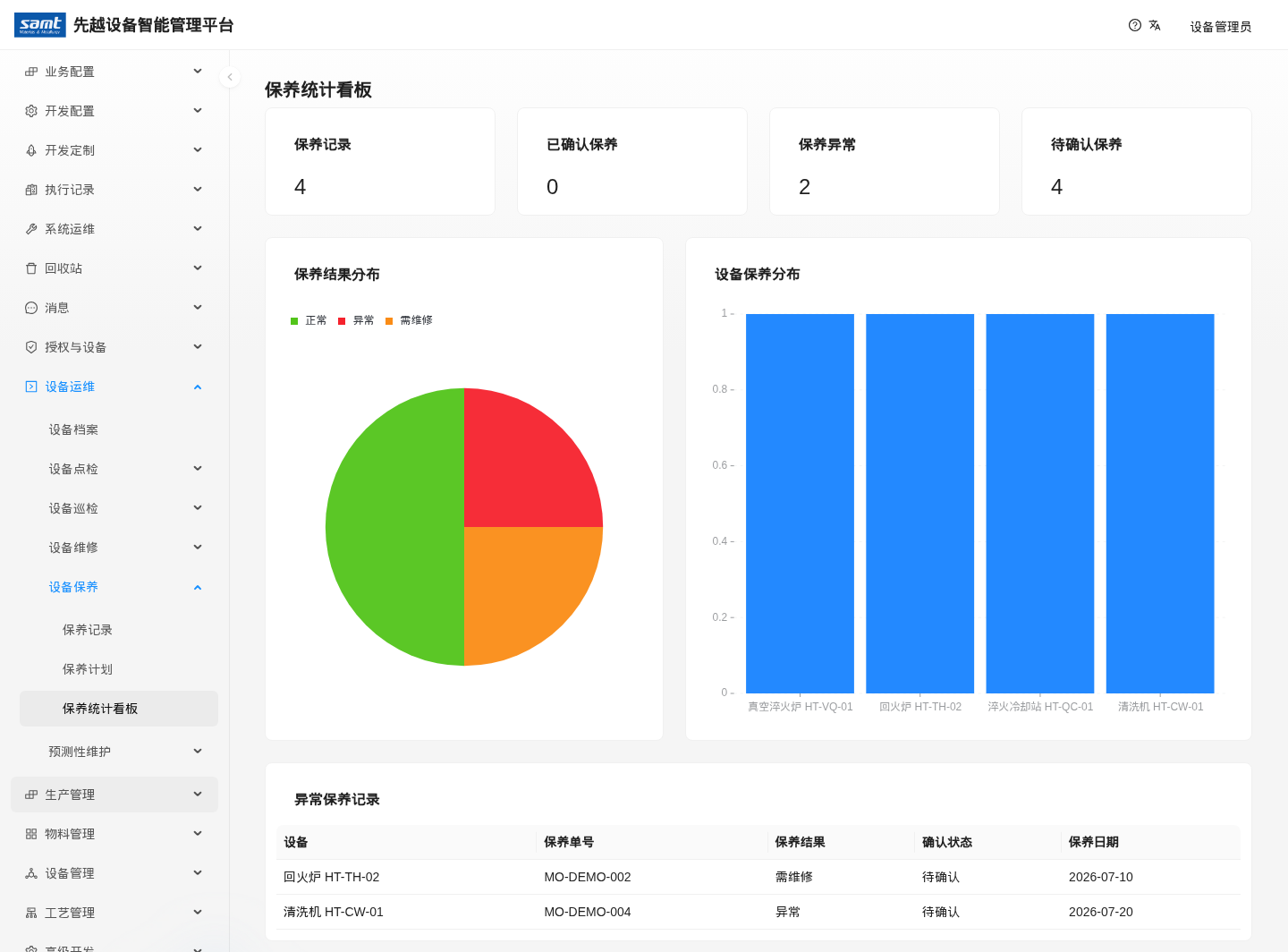Screen dimensions: 1288x952
Task: Click the 系统运维 wrench icon
Action: tap(31, 229)
